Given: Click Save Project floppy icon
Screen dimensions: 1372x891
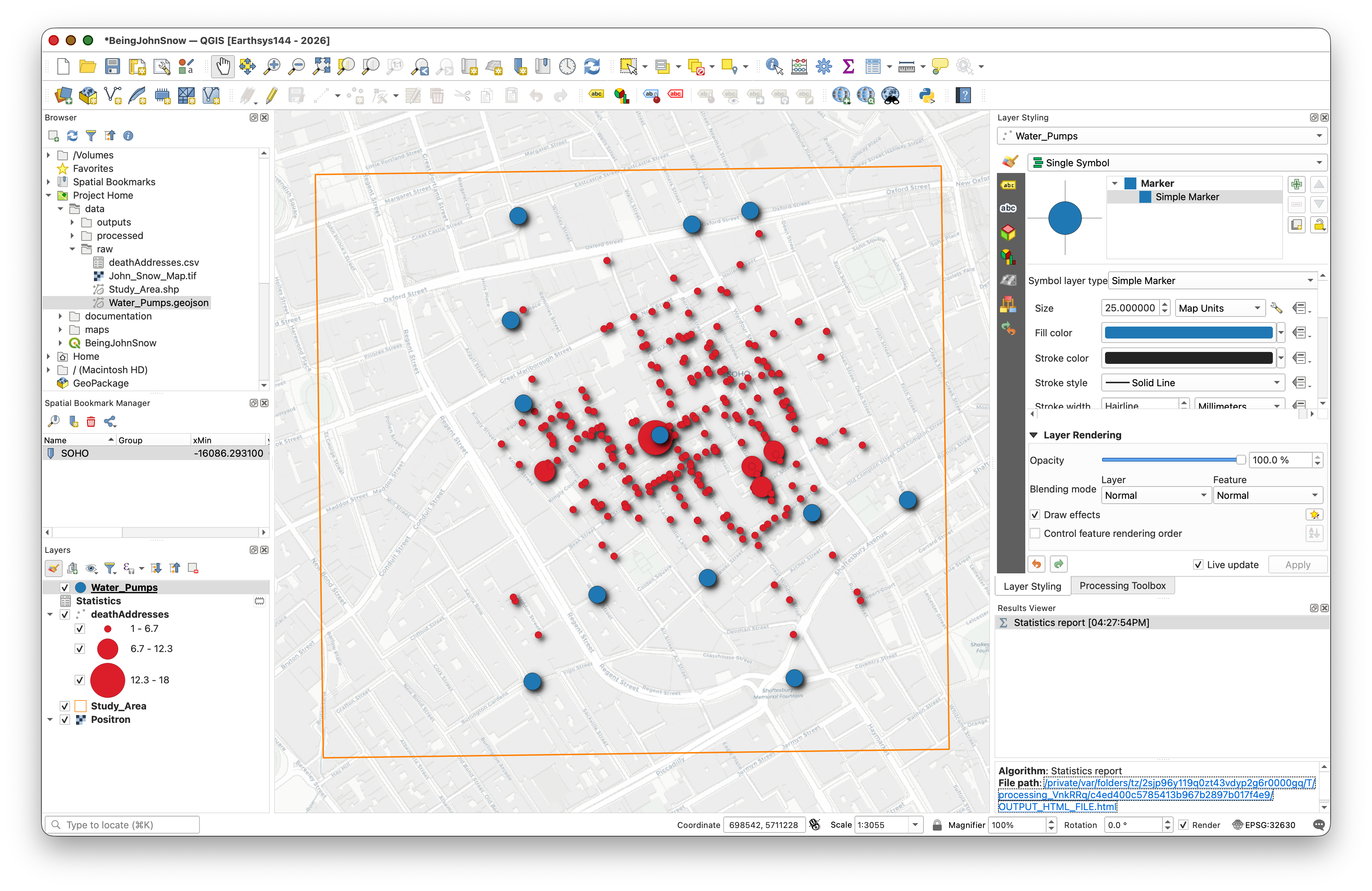Looking at the screenshot, I should click(x=113, y=67).
